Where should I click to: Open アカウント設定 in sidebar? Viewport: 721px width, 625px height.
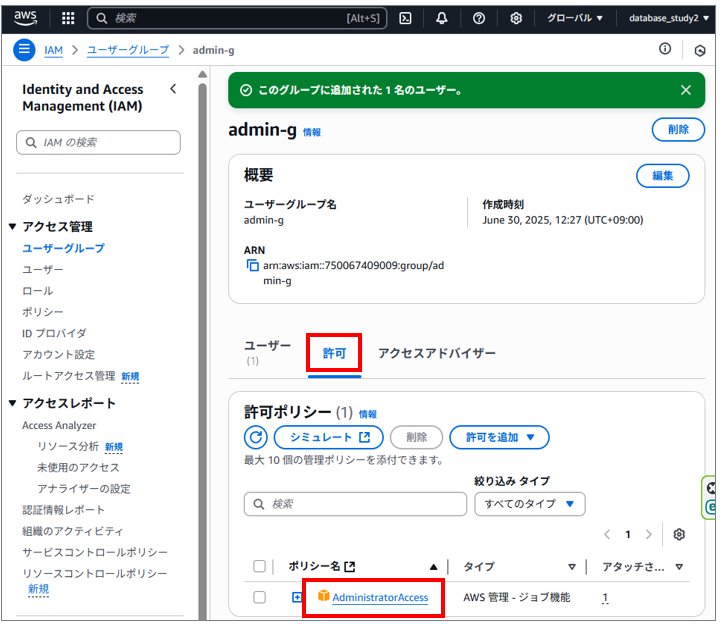pos(58,355)
